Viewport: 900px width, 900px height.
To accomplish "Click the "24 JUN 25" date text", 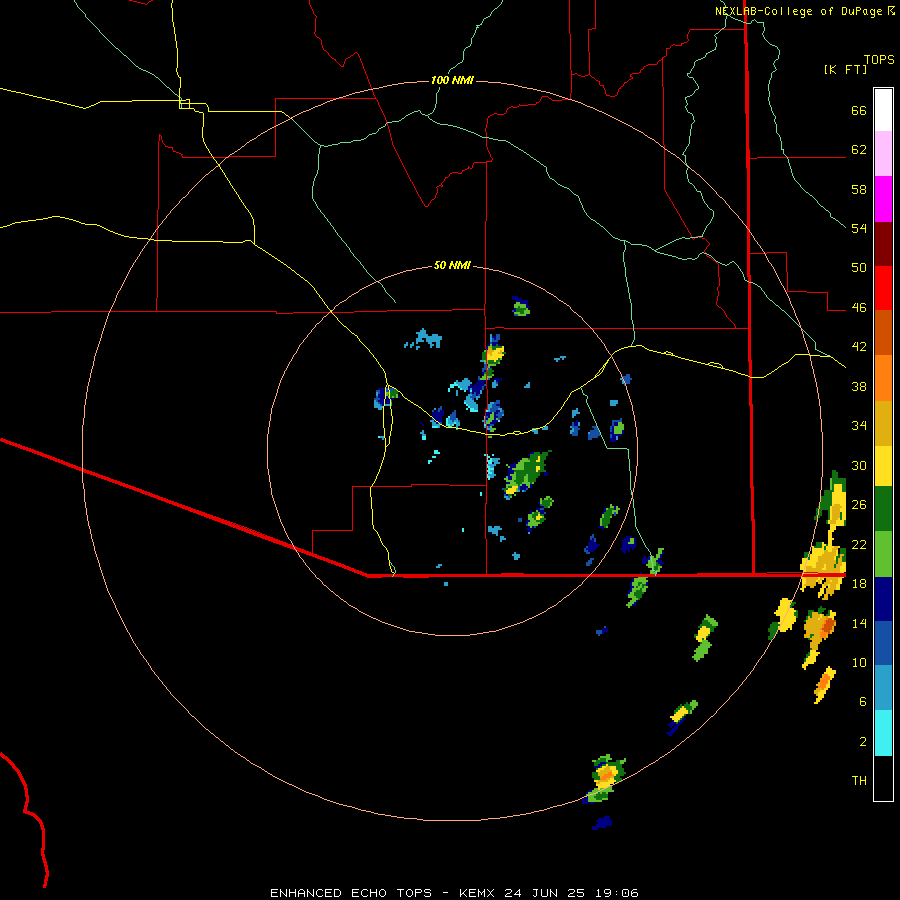I will tap(545, 893).
